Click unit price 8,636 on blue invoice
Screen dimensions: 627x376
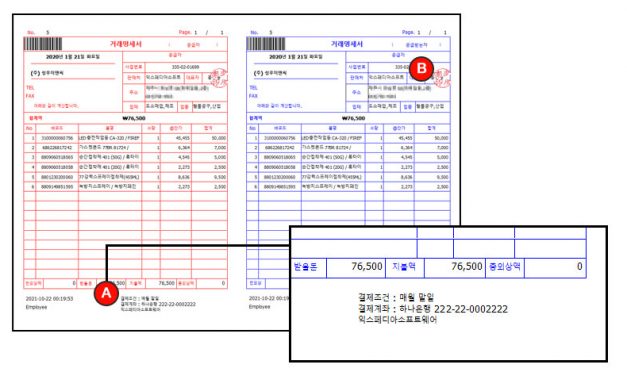(406, 177)
